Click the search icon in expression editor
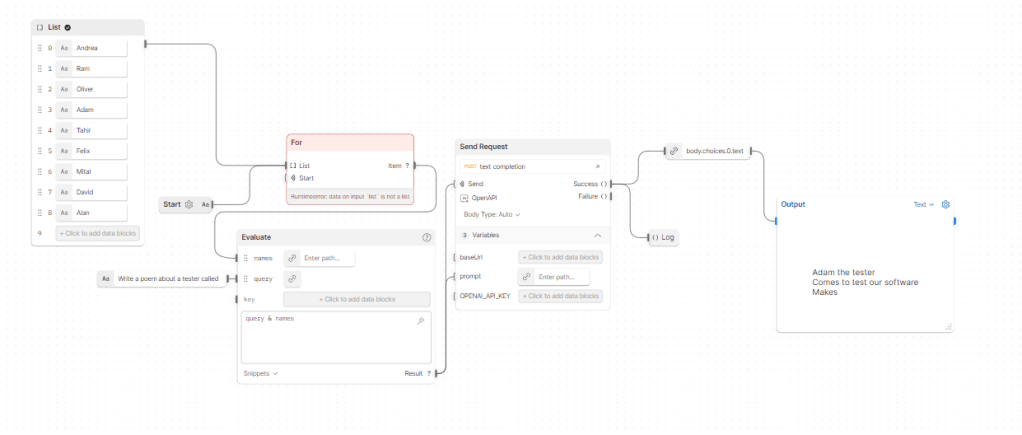This screenshot has height=435, width=1022. [x=421, y=321]
